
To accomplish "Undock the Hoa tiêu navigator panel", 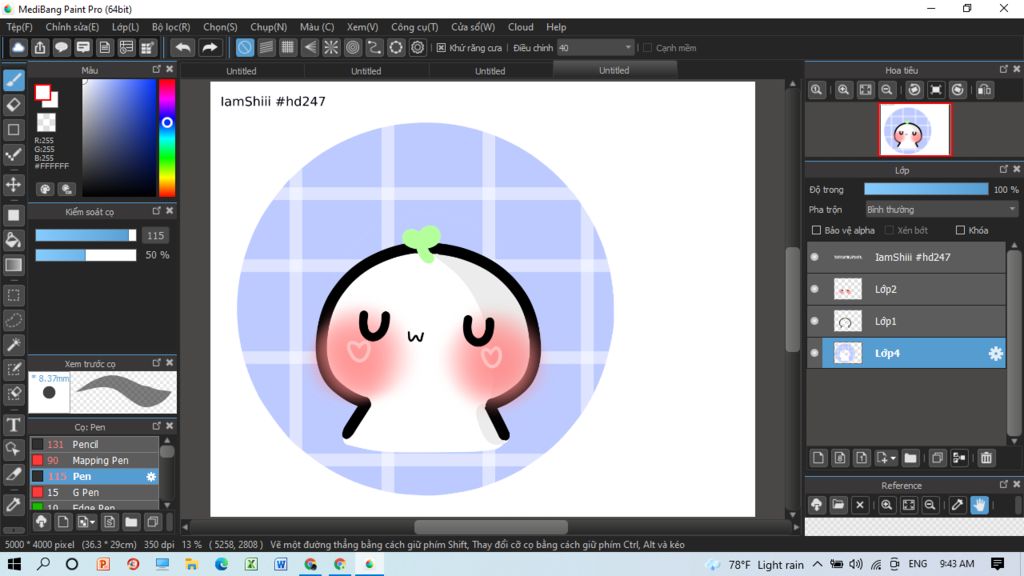I will (1004, 69).
